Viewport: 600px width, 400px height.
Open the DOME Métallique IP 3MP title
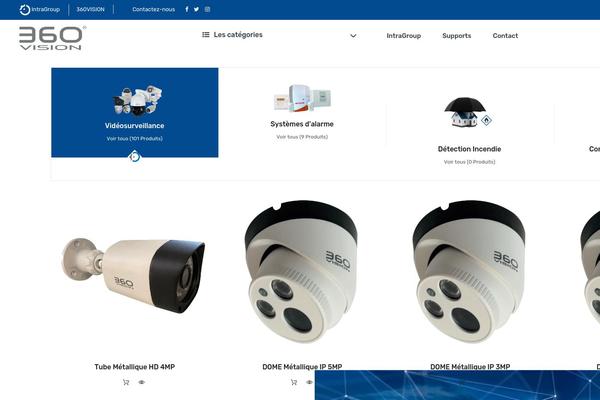click(470, 367)
